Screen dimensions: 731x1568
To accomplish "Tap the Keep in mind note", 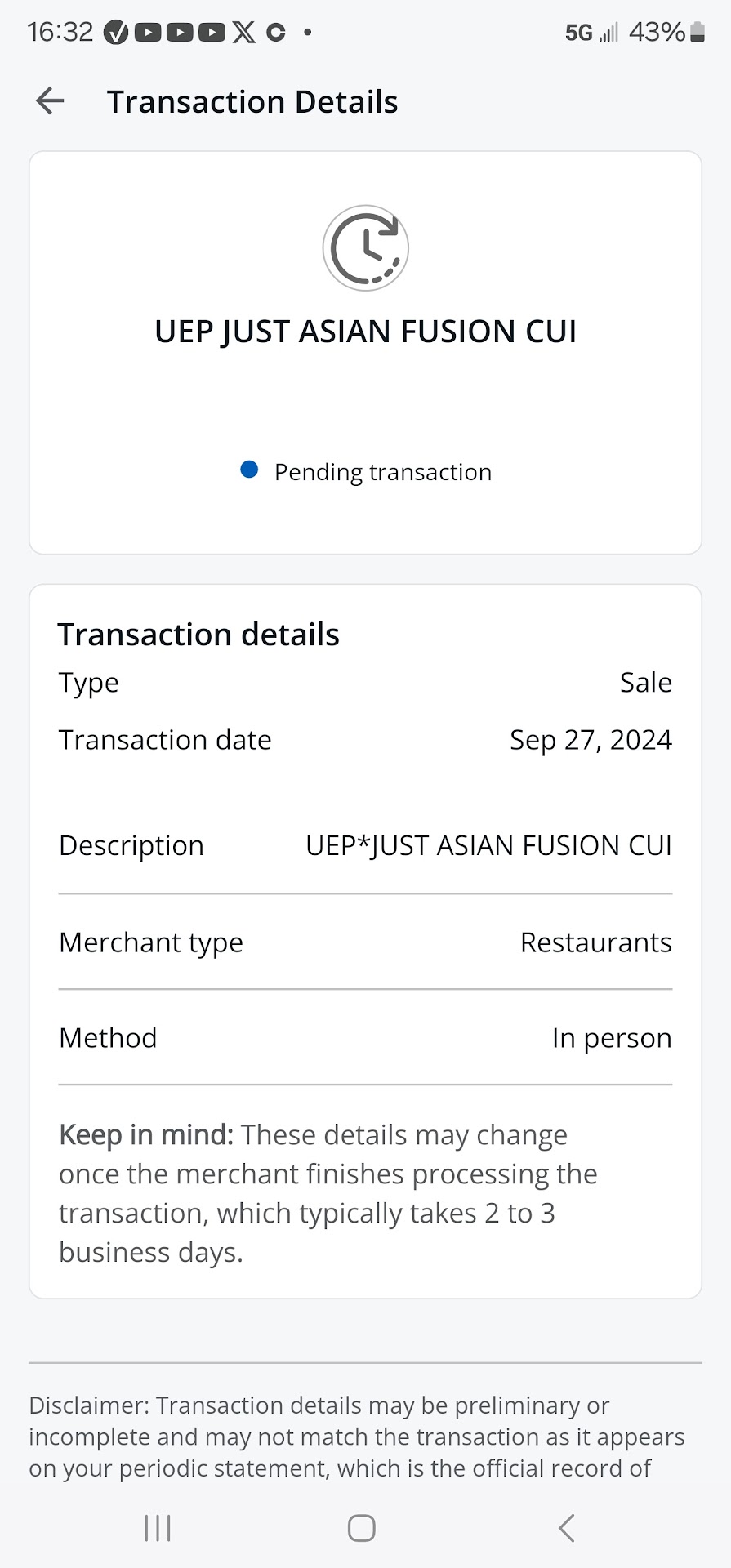I will click(x=328, y=1193).
